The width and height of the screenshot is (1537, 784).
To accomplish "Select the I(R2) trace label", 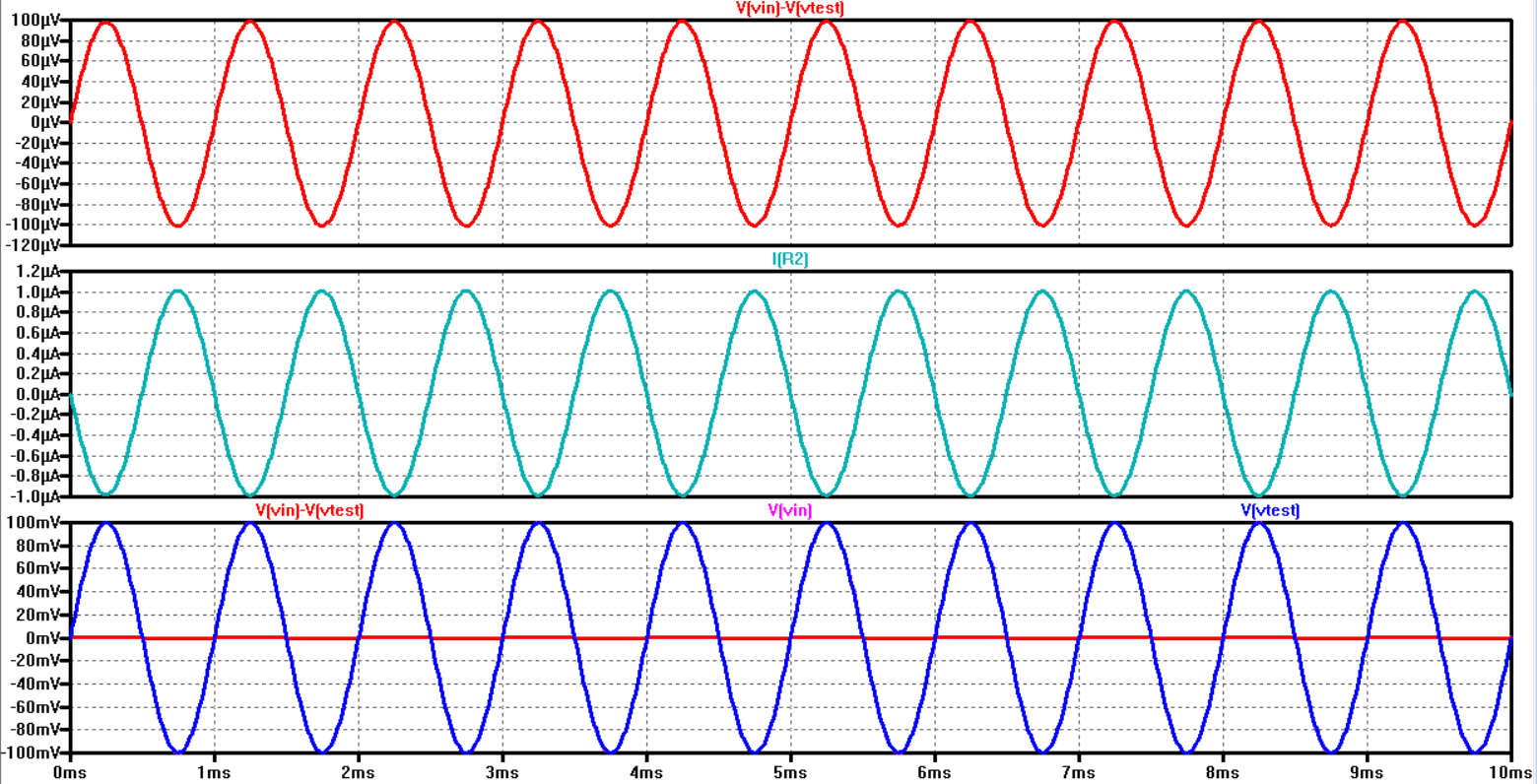I will [790, 260].
